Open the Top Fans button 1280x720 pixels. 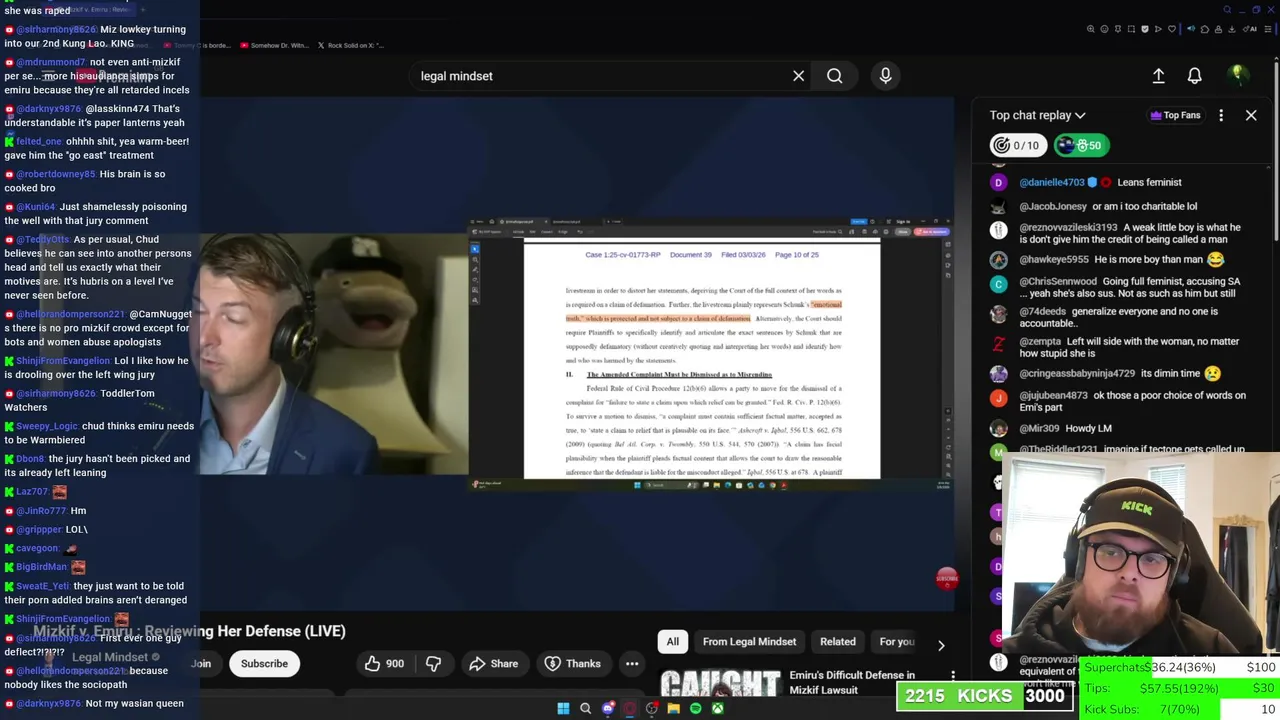pos(1175,115)
